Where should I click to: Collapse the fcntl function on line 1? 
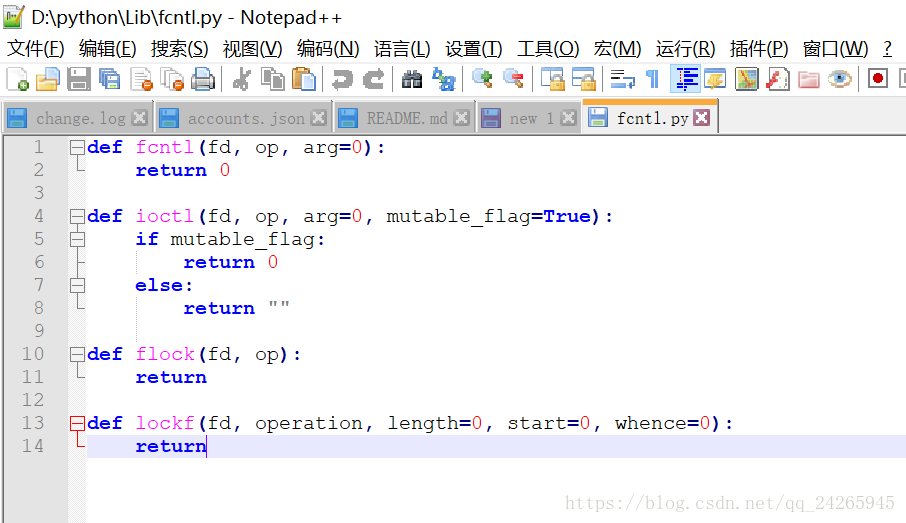tap(77, 148)
